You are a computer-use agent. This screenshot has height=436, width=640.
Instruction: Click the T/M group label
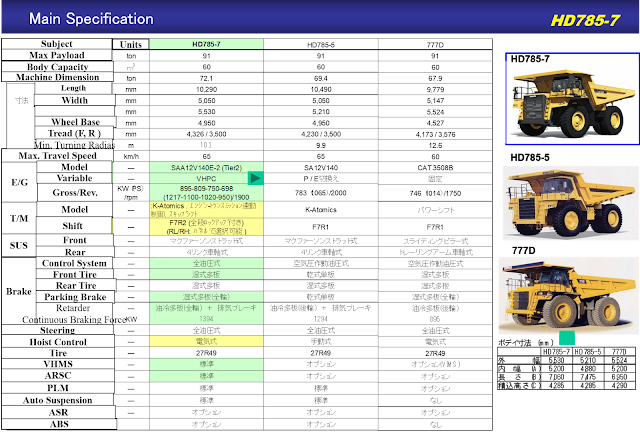(19, 218)
